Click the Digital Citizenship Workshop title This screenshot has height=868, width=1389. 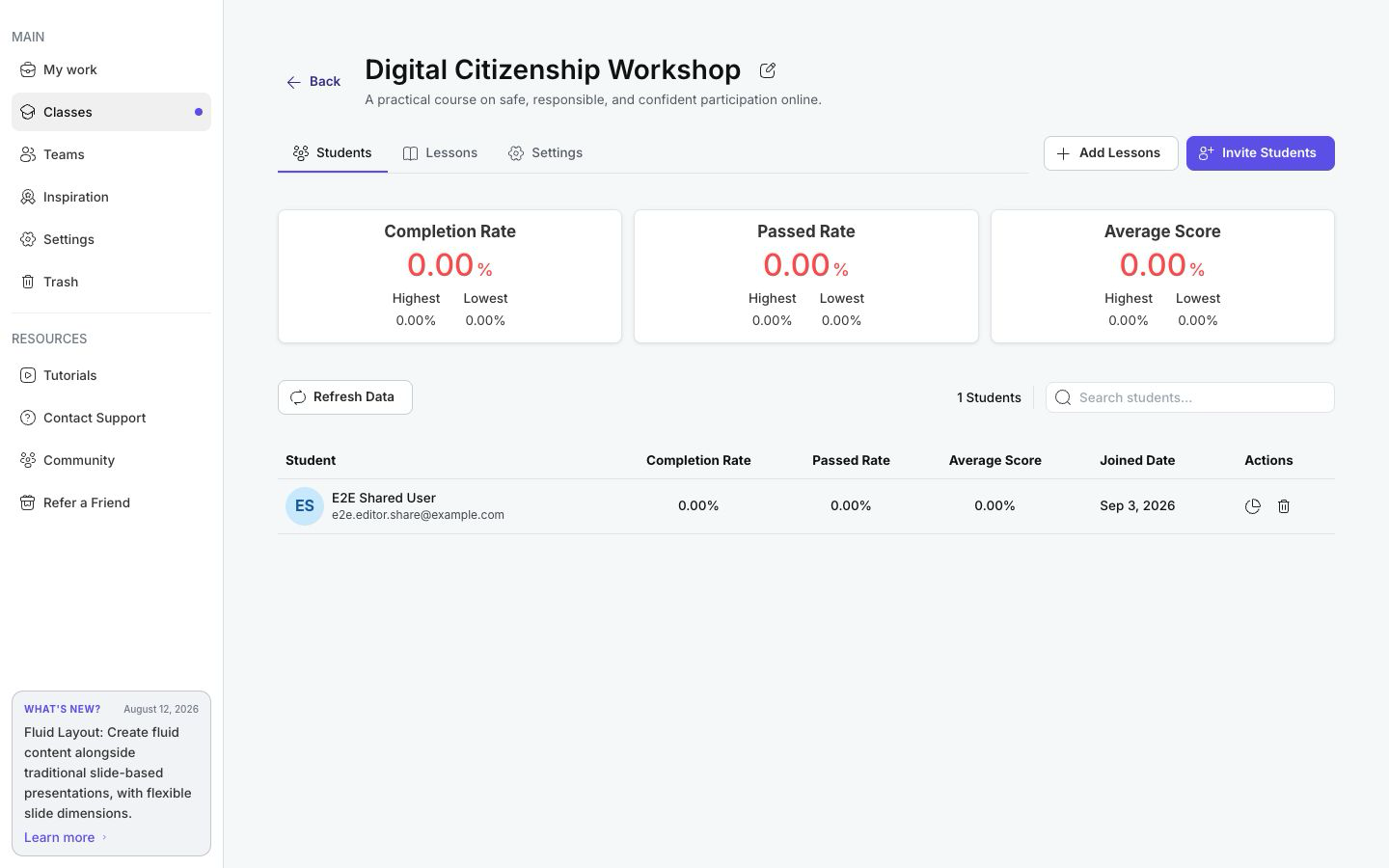point(553,69)
